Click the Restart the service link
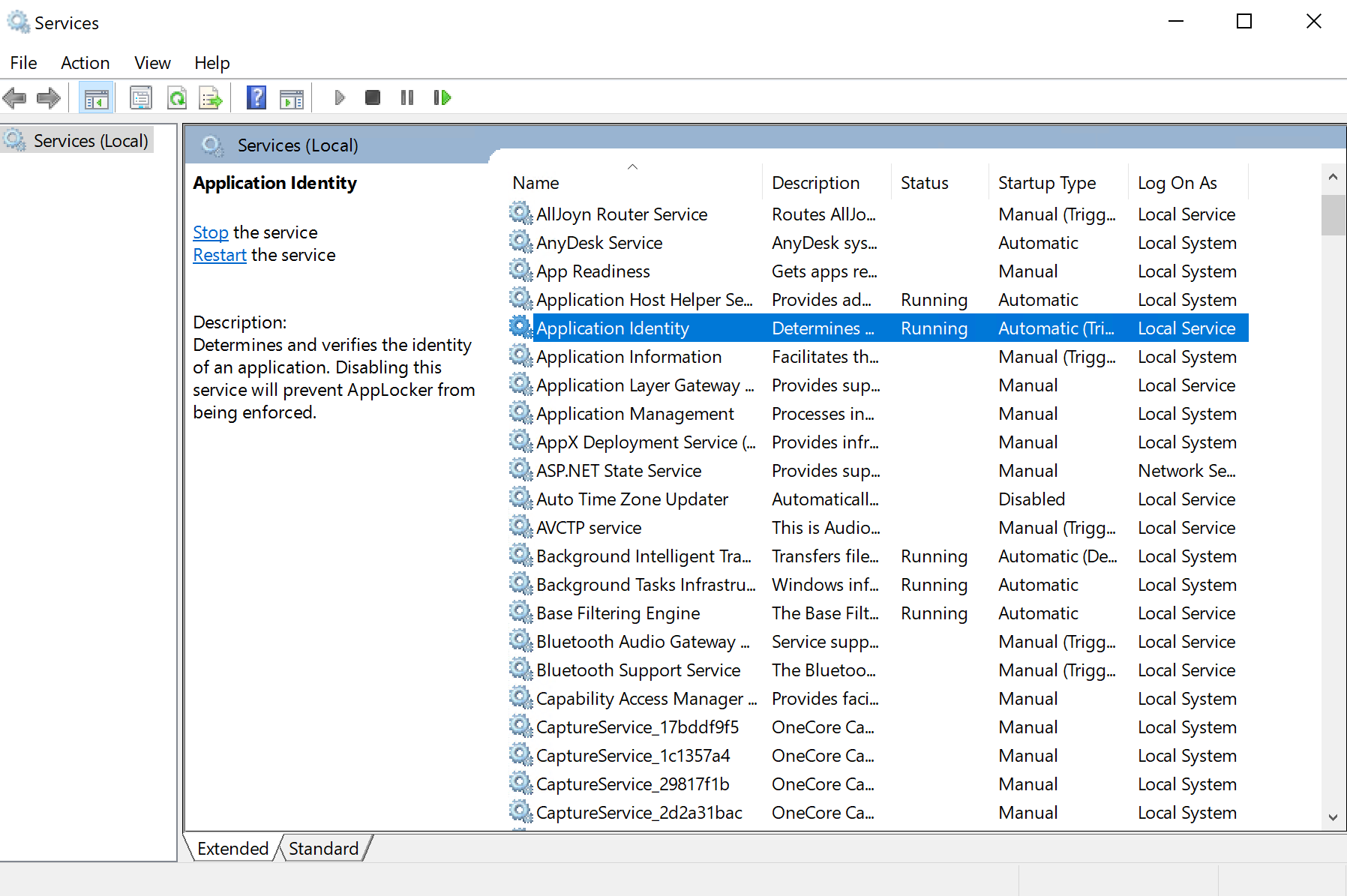Image resolution: width=1347 pixels, height=896 pixels. tap(220, 255)
